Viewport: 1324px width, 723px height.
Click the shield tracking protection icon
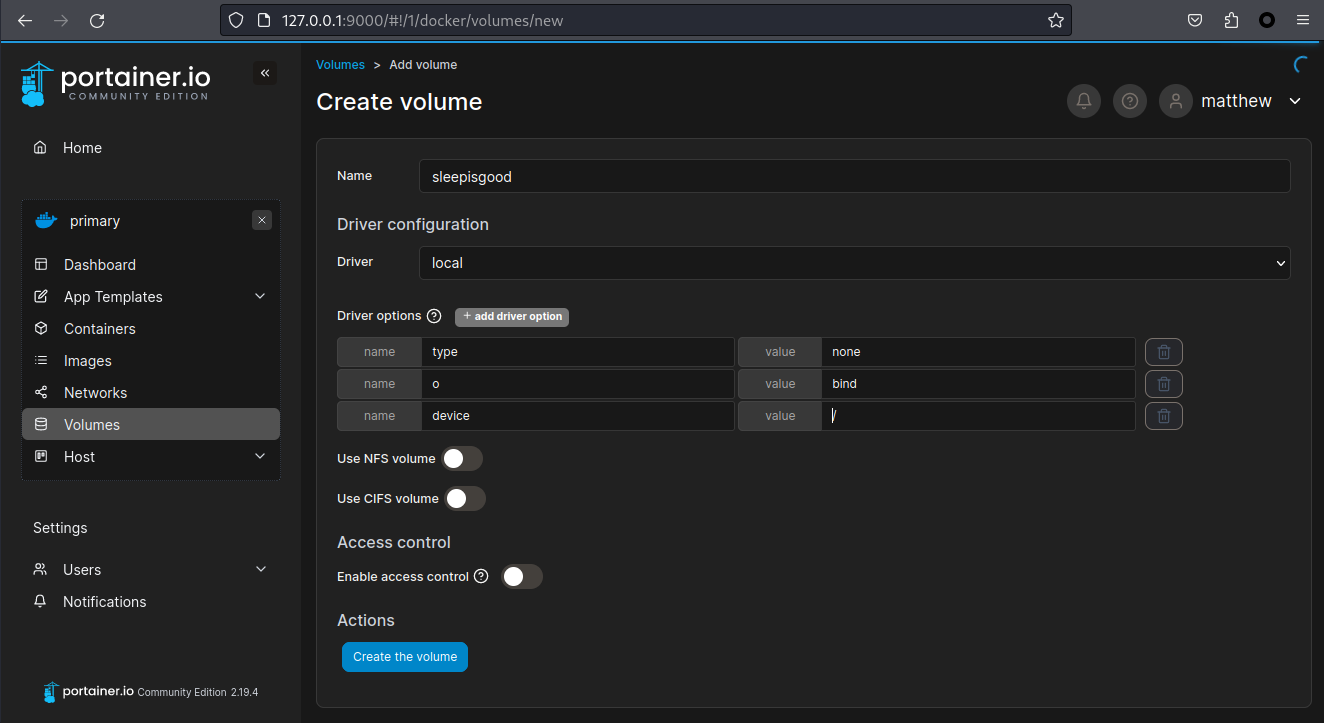236,20
